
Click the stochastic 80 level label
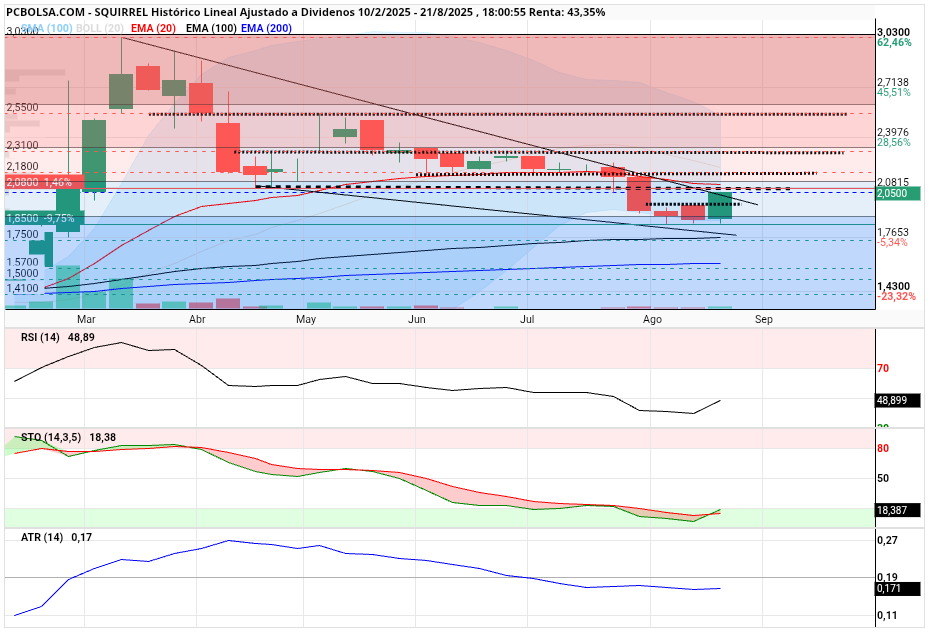coord(883,448)
